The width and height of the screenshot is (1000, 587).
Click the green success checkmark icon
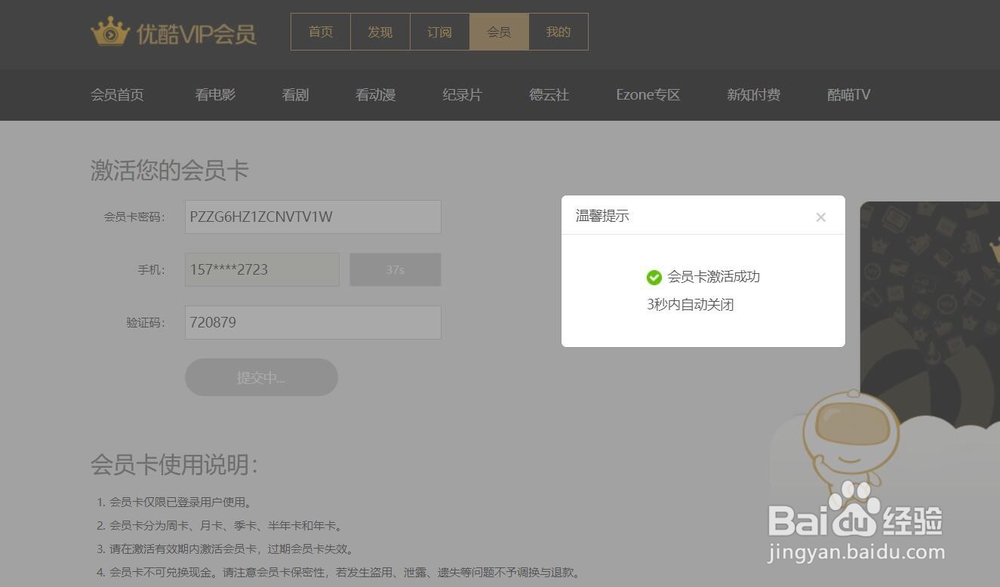coord(654,277)
